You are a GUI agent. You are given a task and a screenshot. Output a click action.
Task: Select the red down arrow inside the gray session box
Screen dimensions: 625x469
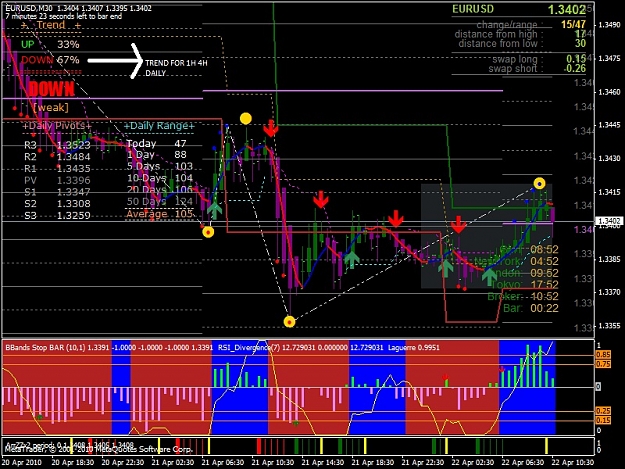458,225
